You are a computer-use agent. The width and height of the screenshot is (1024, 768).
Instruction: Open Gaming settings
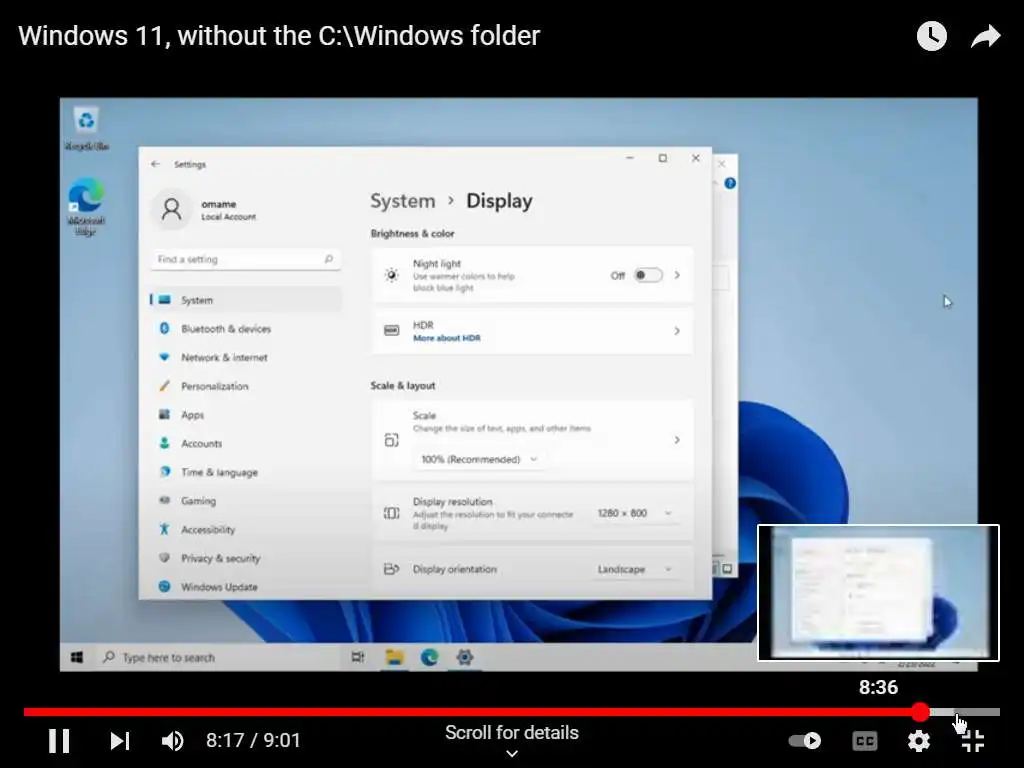coord(246,501)
